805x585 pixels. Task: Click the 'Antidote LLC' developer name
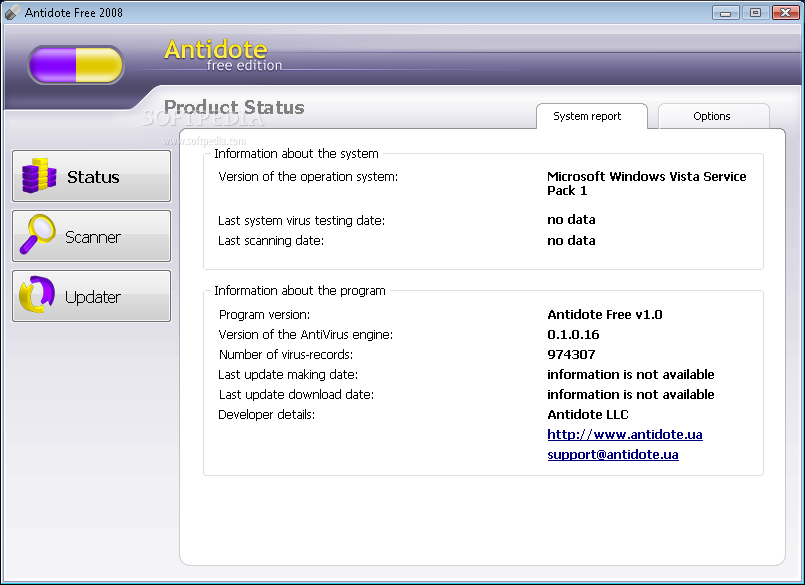point(588,415)
